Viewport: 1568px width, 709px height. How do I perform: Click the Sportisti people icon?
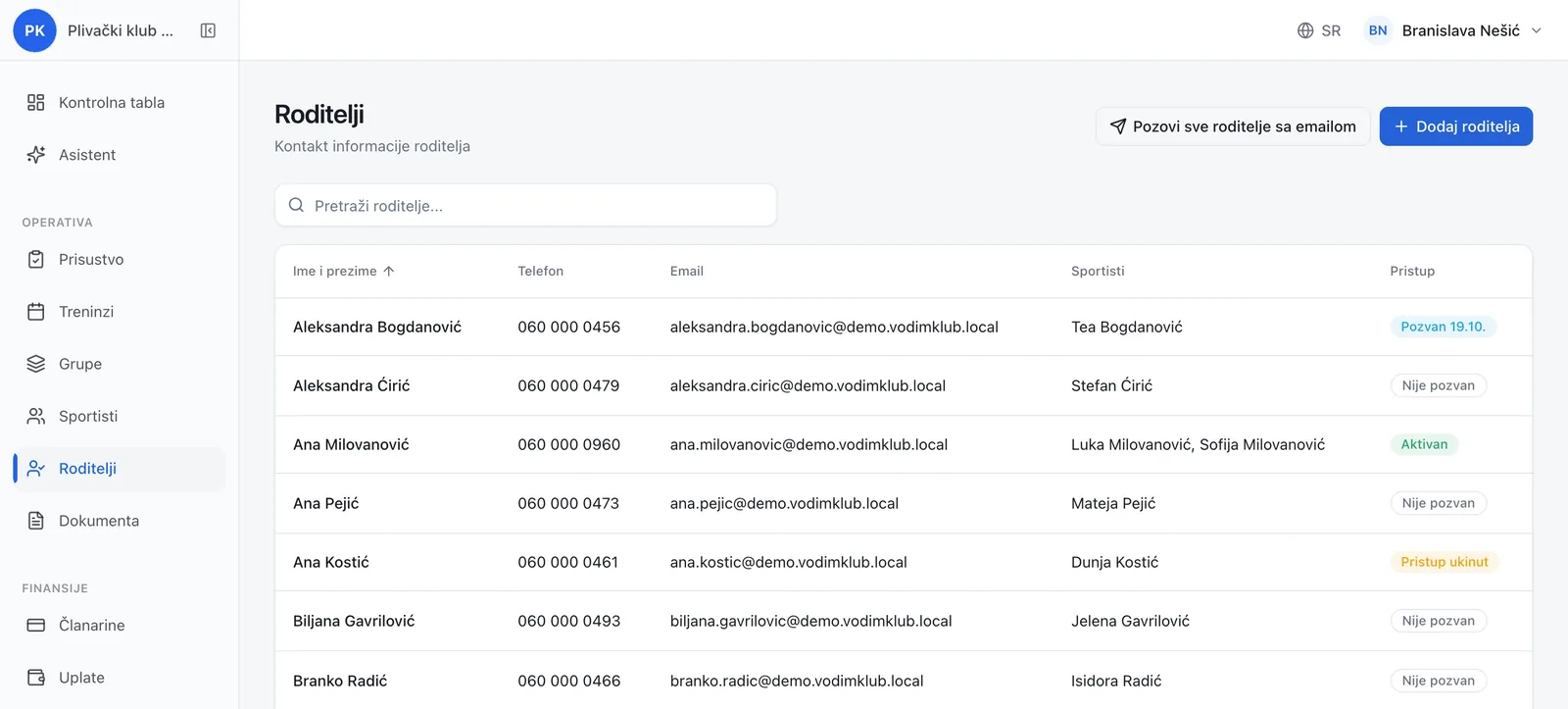pos(36,416)
